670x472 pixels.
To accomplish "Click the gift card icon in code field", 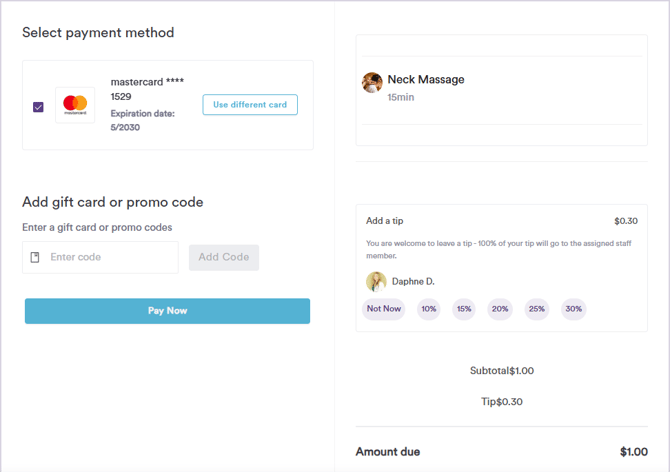I will 36,257.
